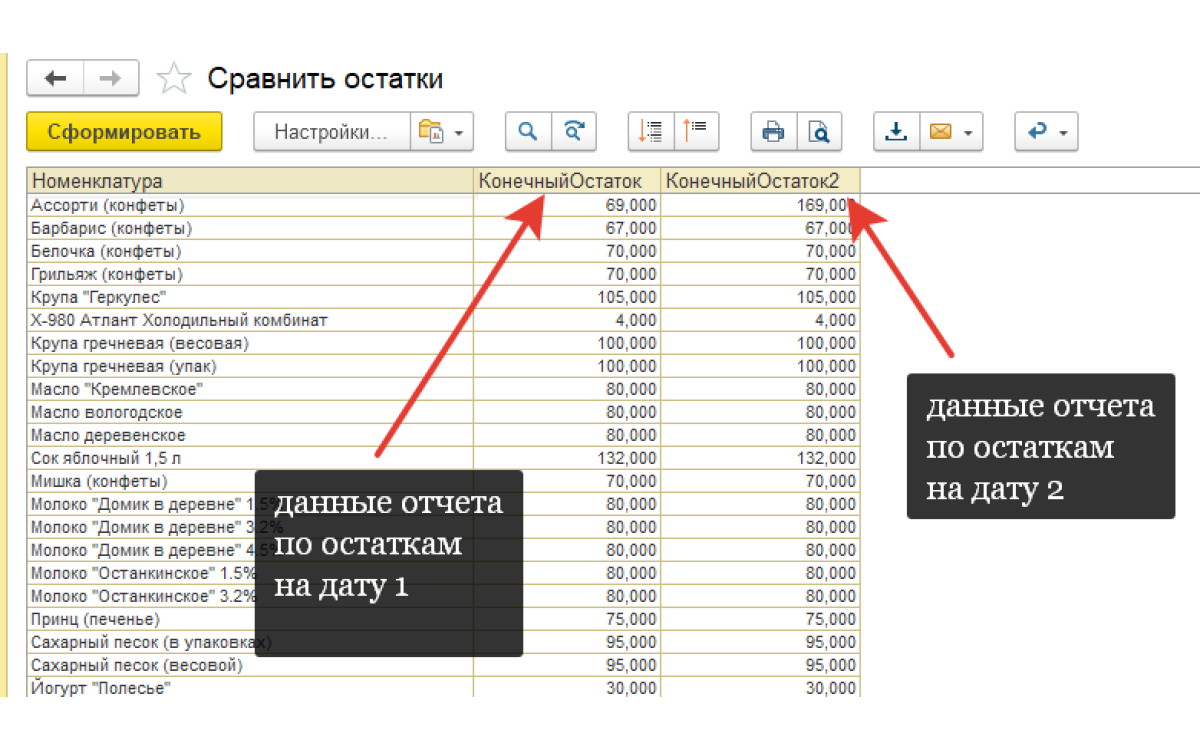Viewport: 1200px width, 750px height.
Task: Open the Настройки... settings button
Action: point(331,132)
